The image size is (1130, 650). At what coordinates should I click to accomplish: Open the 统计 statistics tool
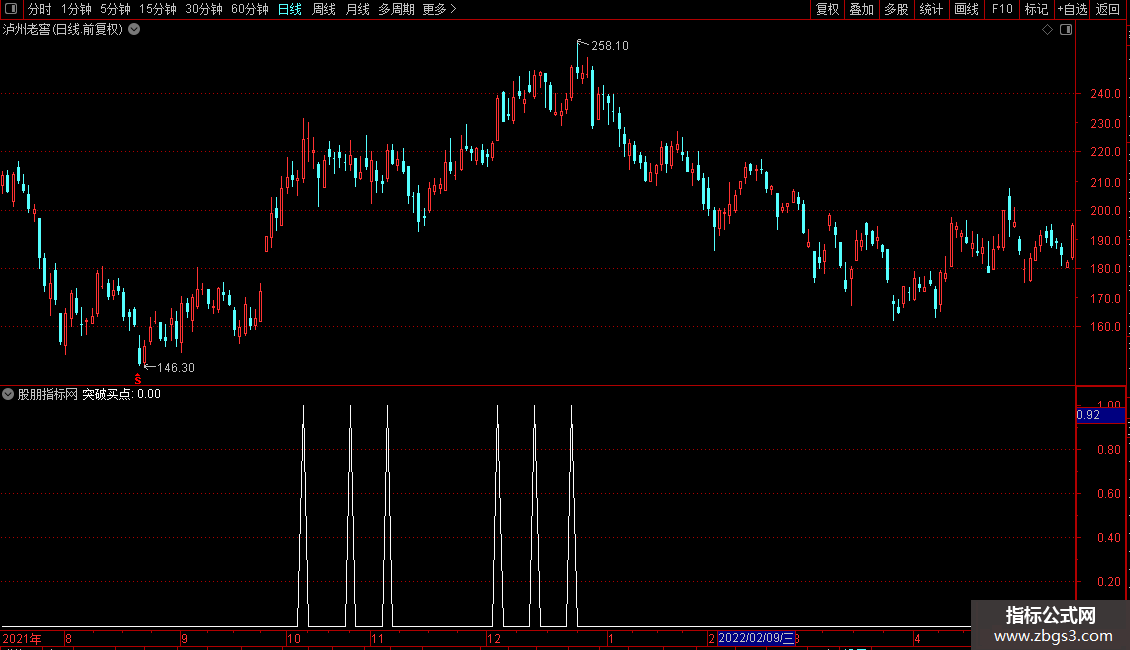pos(930,9)
